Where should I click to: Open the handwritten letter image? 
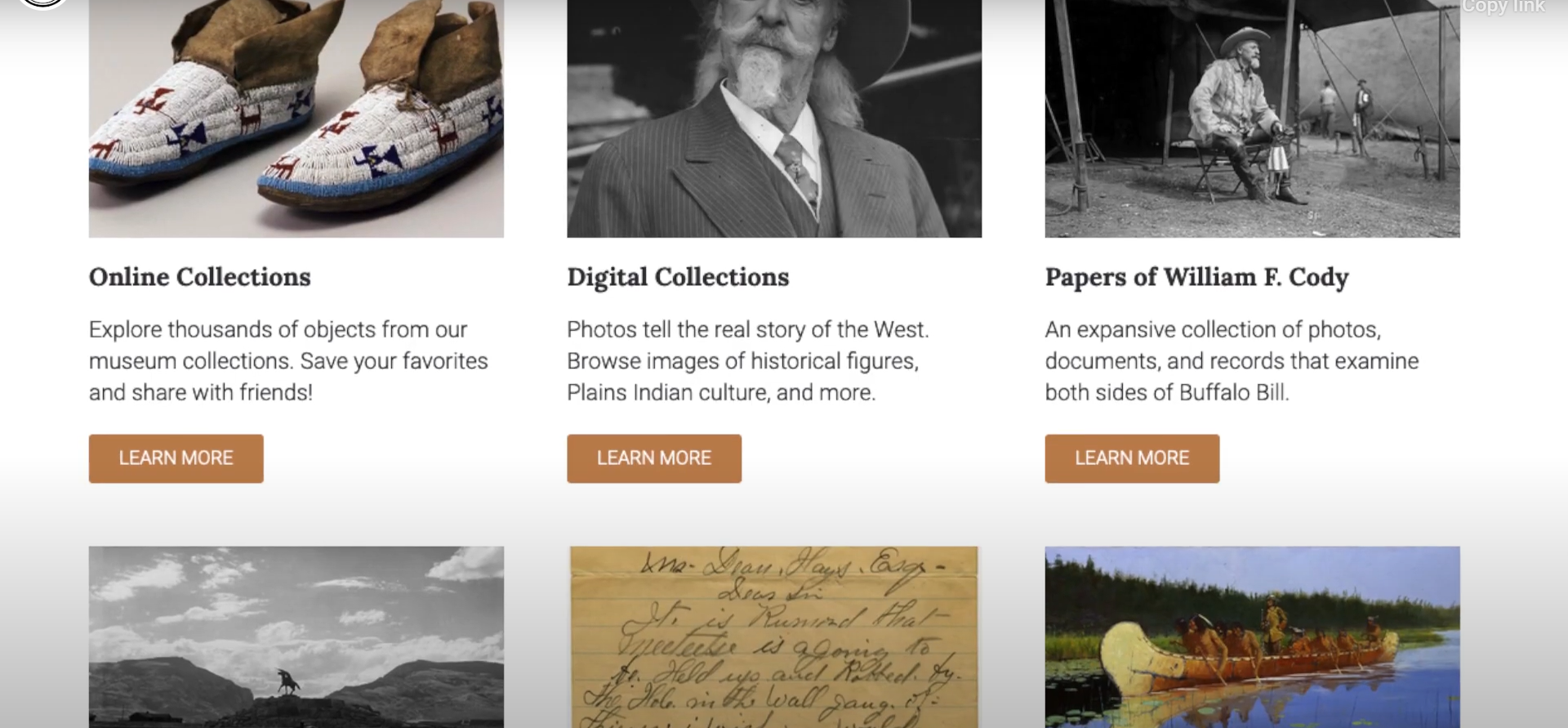(x=774, y=637)
